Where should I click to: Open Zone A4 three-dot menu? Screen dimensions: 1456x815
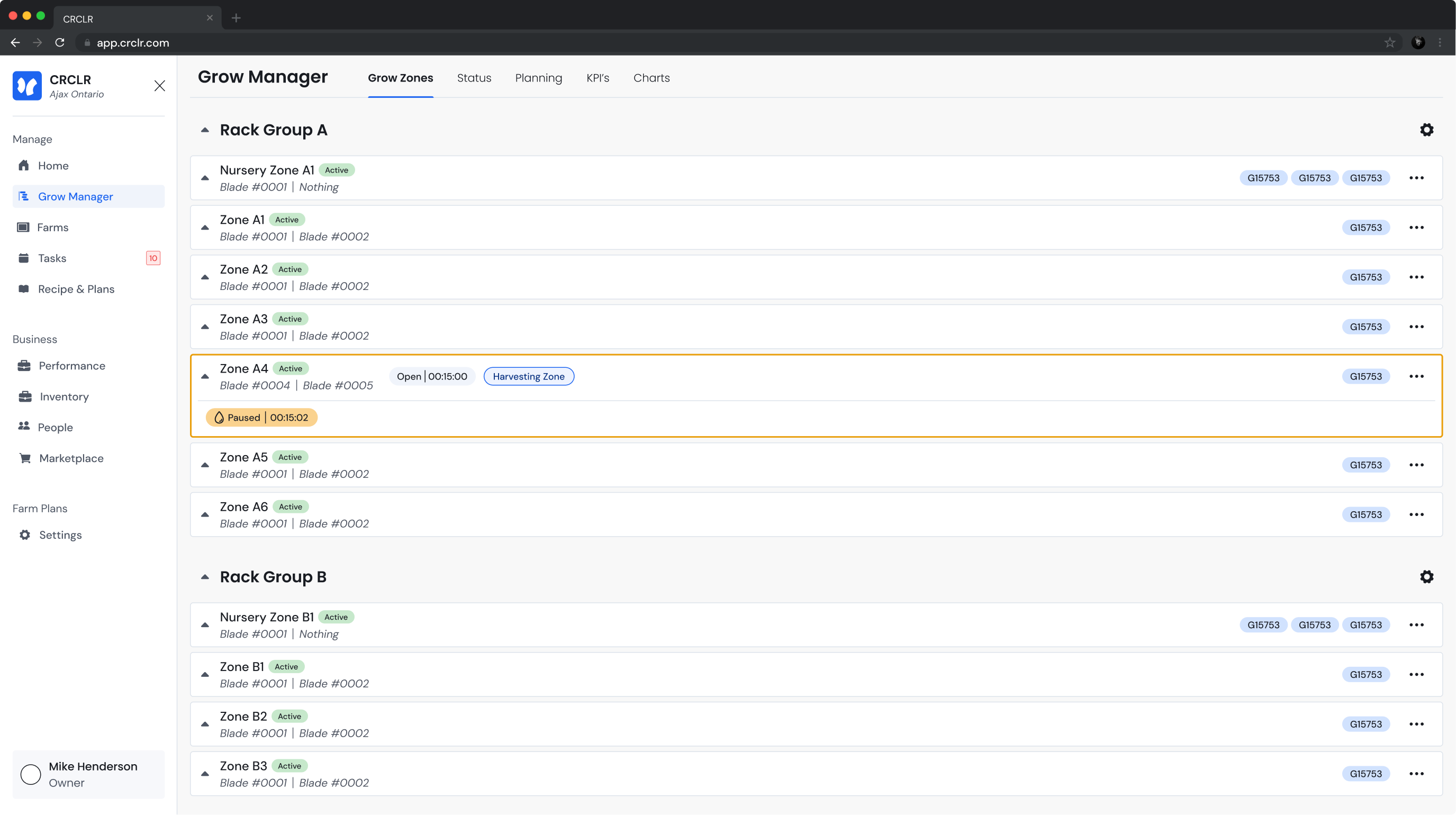[x=1416, y=376]
